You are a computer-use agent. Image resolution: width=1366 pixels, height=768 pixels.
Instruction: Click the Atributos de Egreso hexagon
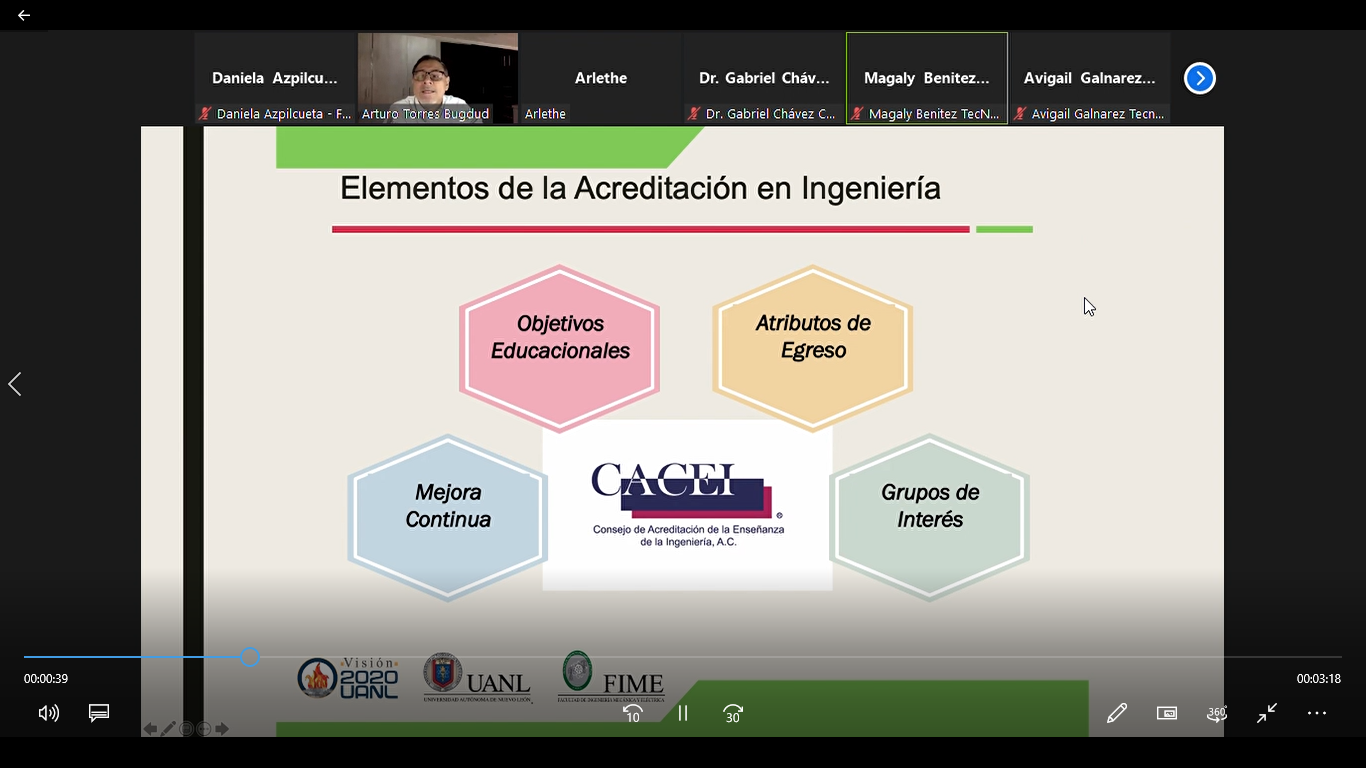[x=813, y=348]
